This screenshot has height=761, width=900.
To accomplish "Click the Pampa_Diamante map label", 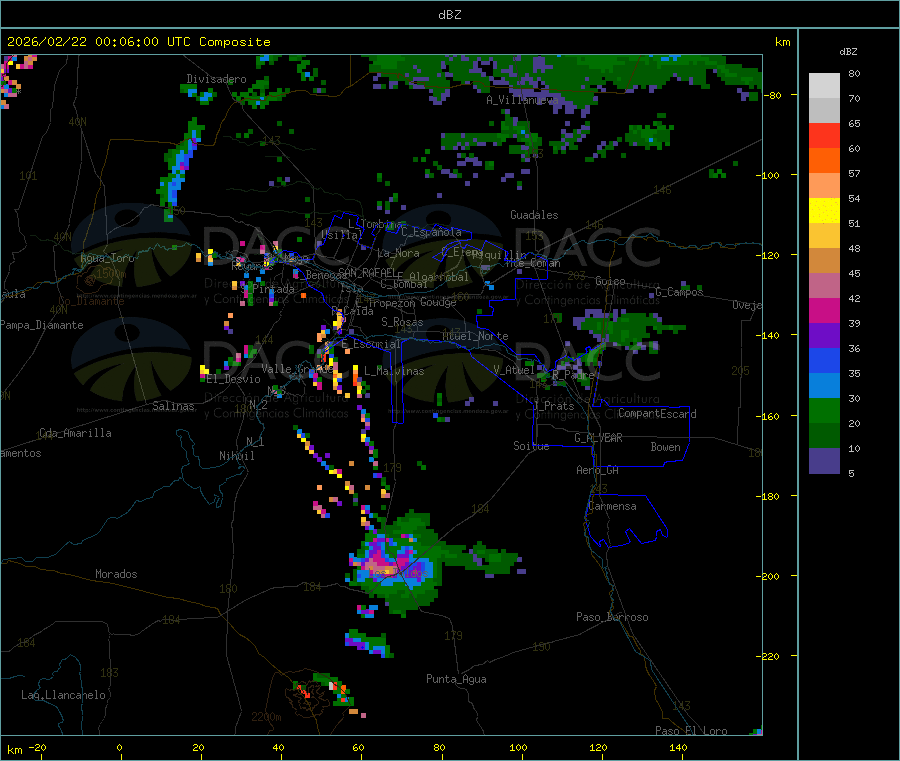I will [42, 325].
